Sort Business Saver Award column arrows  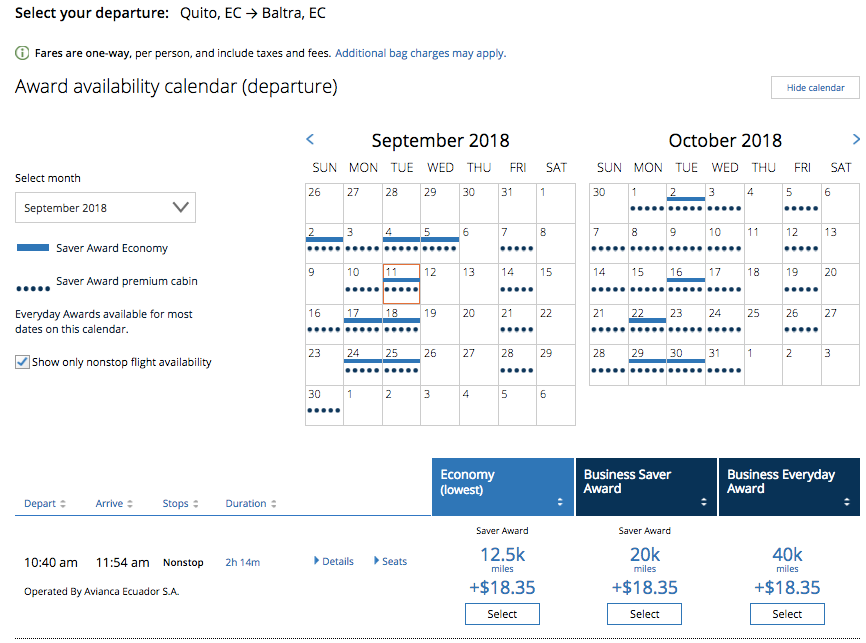tap(704, 502)
